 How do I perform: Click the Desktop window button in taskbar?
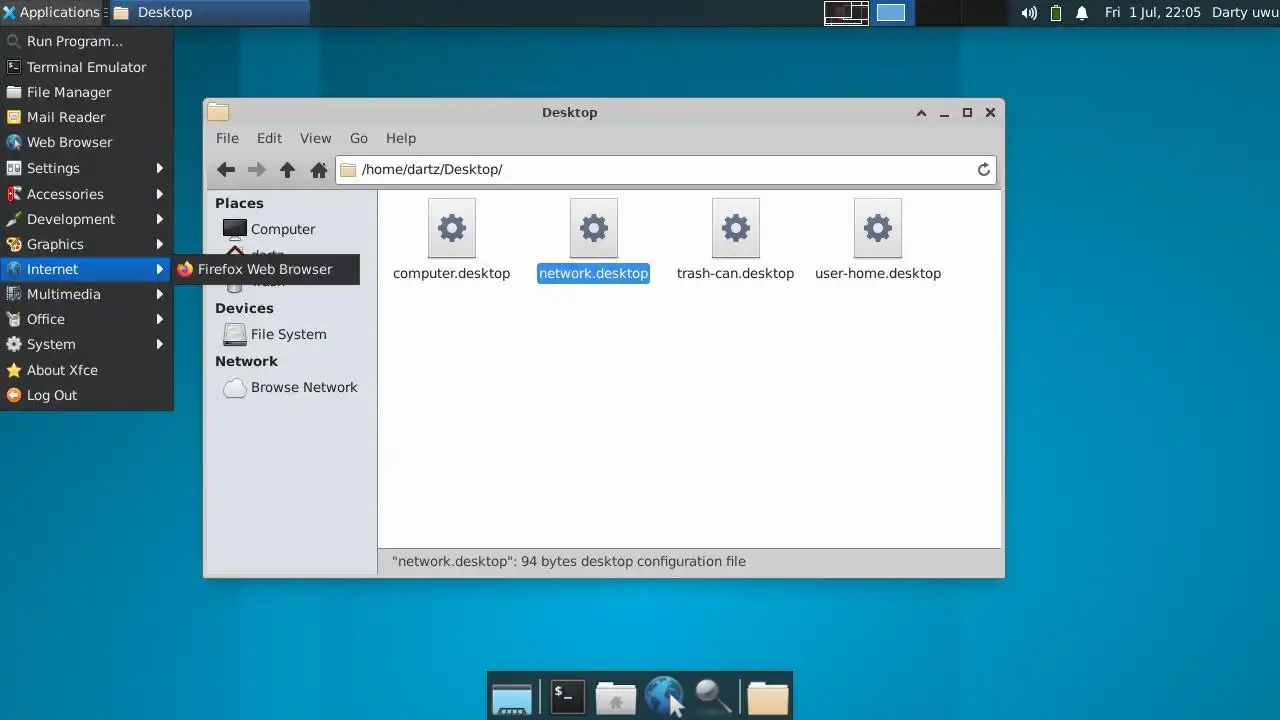(x=209, y=13)
